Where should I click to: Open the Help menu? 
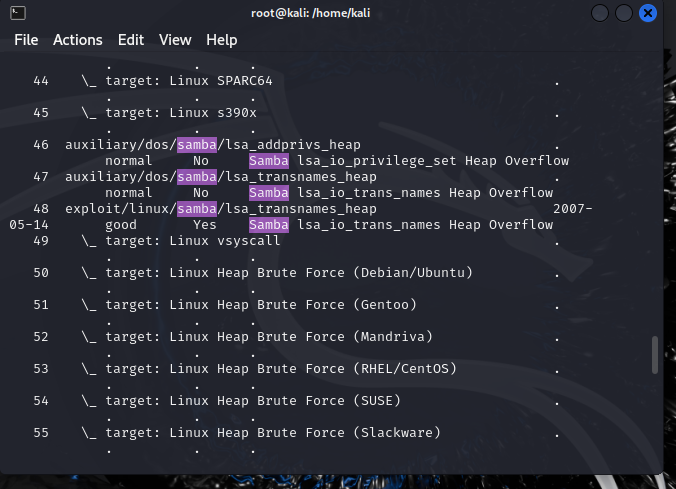coord(222,40)
